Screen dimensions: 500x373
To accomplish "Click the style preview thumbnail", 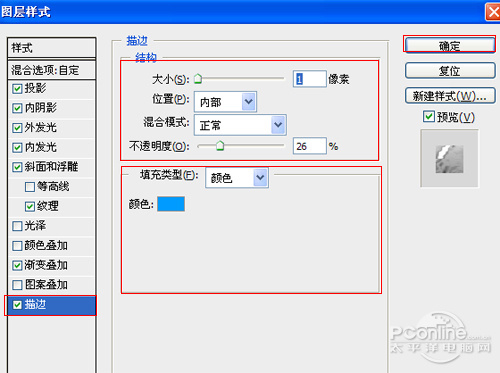I will coord(449,159).
